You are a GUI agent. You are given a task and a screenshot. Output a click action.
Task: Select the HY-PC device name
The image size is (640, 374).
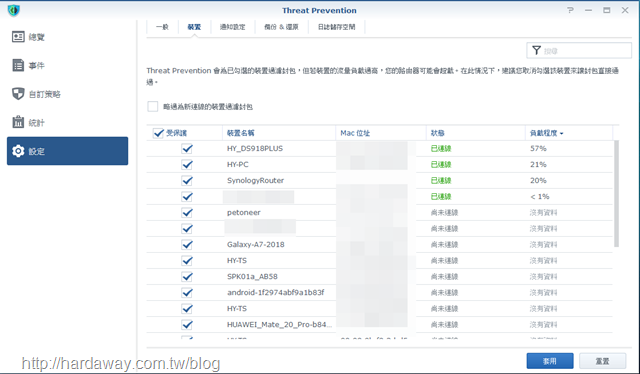click(x=238, y=165)
